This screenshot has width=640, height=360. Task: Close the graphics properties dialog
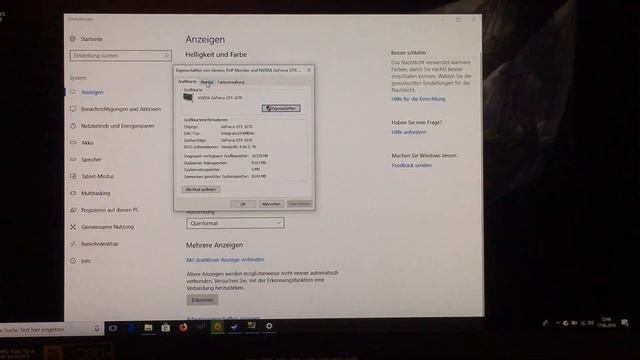[x=309, y=70]
